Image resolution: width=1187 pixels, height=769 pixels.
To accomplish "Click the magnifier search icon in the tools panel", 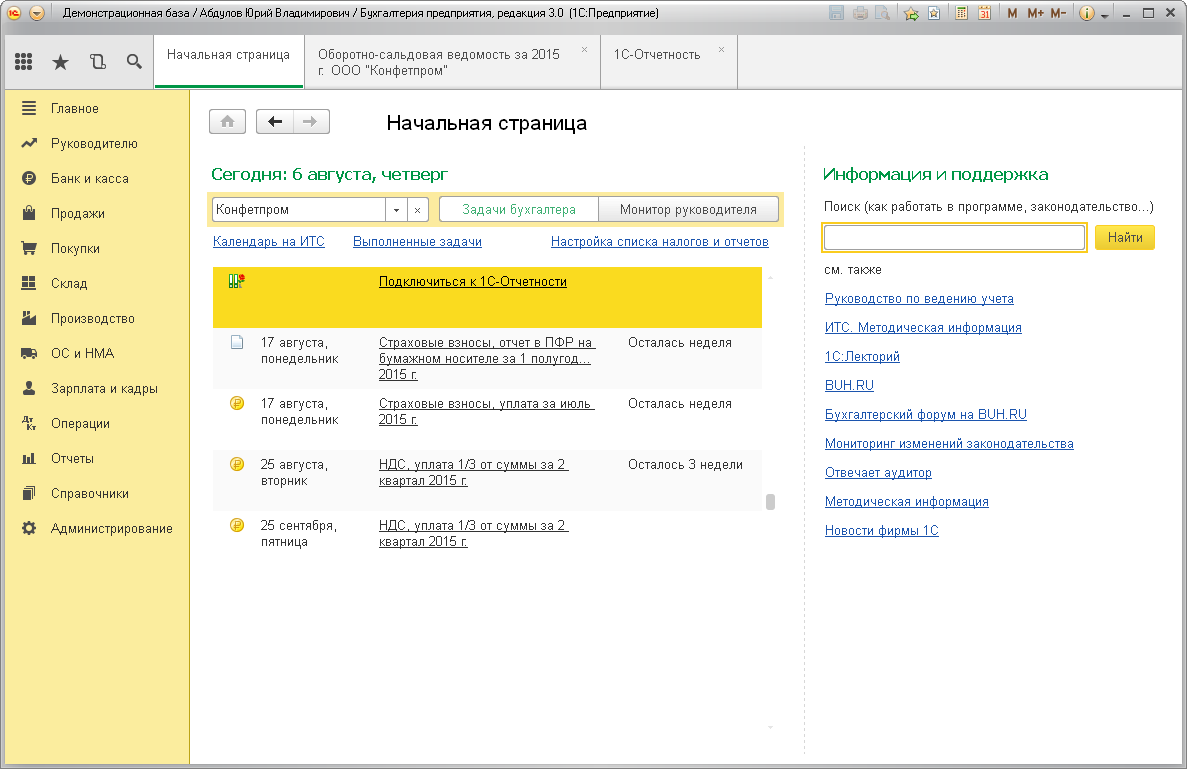I will (x=134, y=62).
